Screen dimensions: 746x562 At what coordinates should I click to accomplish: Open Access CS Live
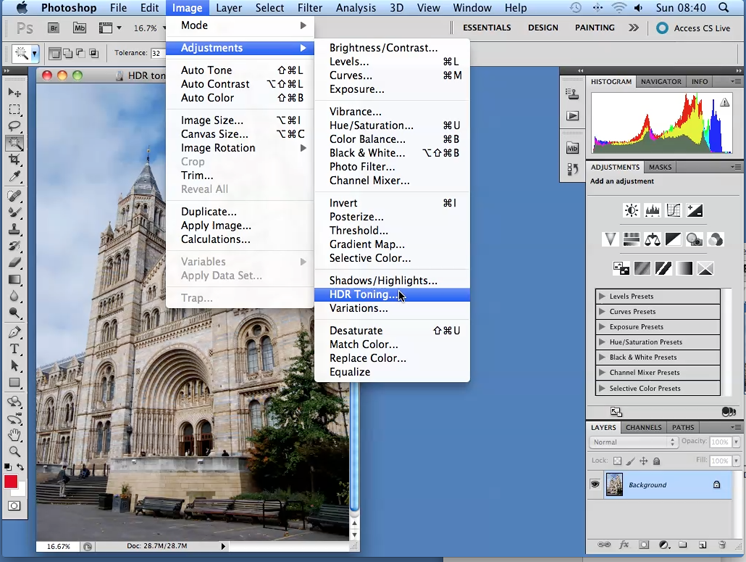click(x=694, y=28)
